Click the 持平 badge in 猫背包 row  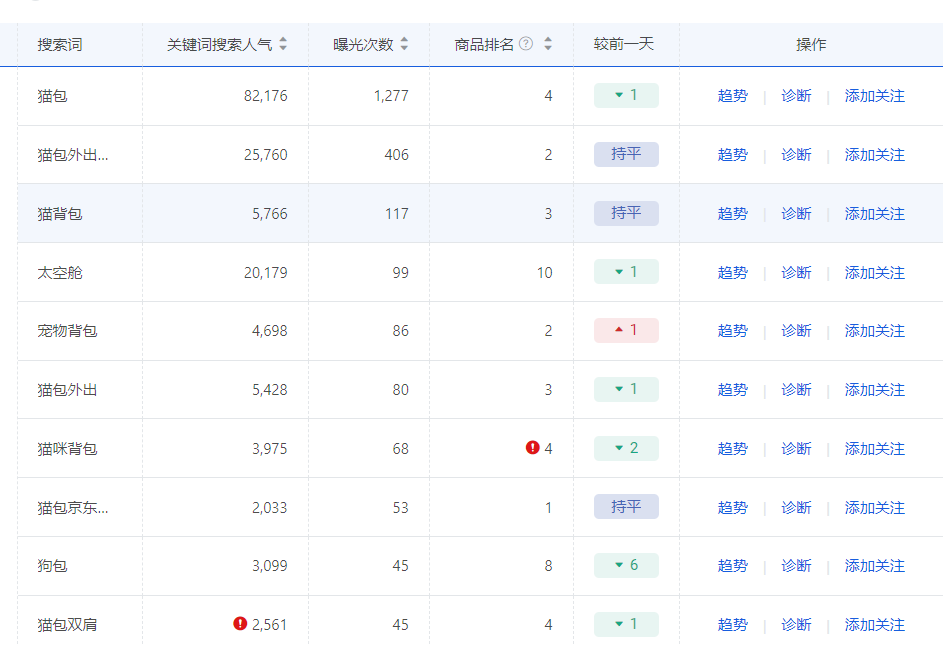pos(626,213)
